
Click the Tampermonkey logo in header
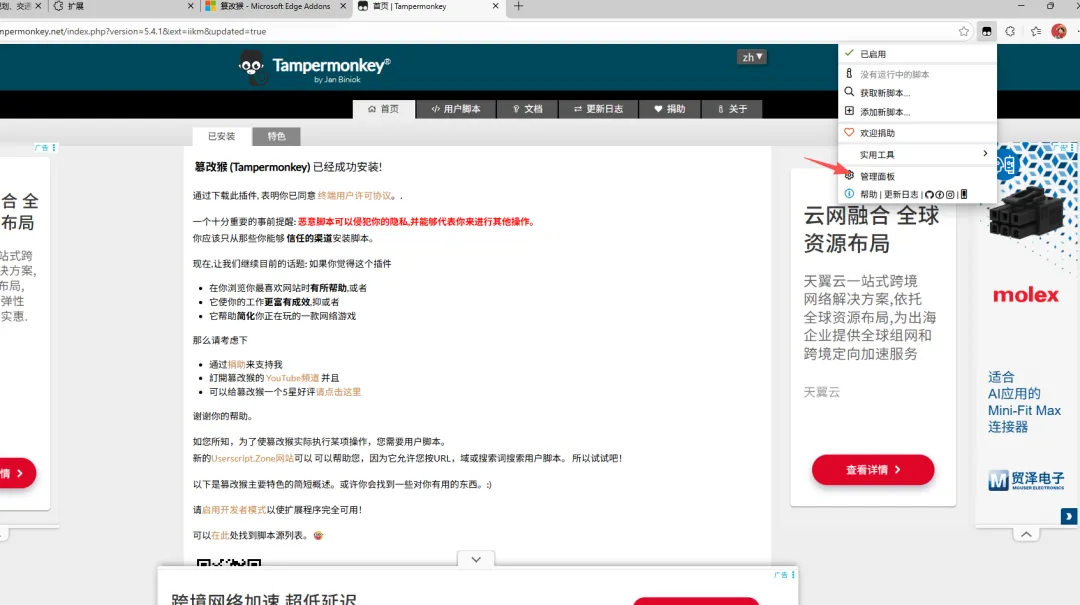pos(315,68)
